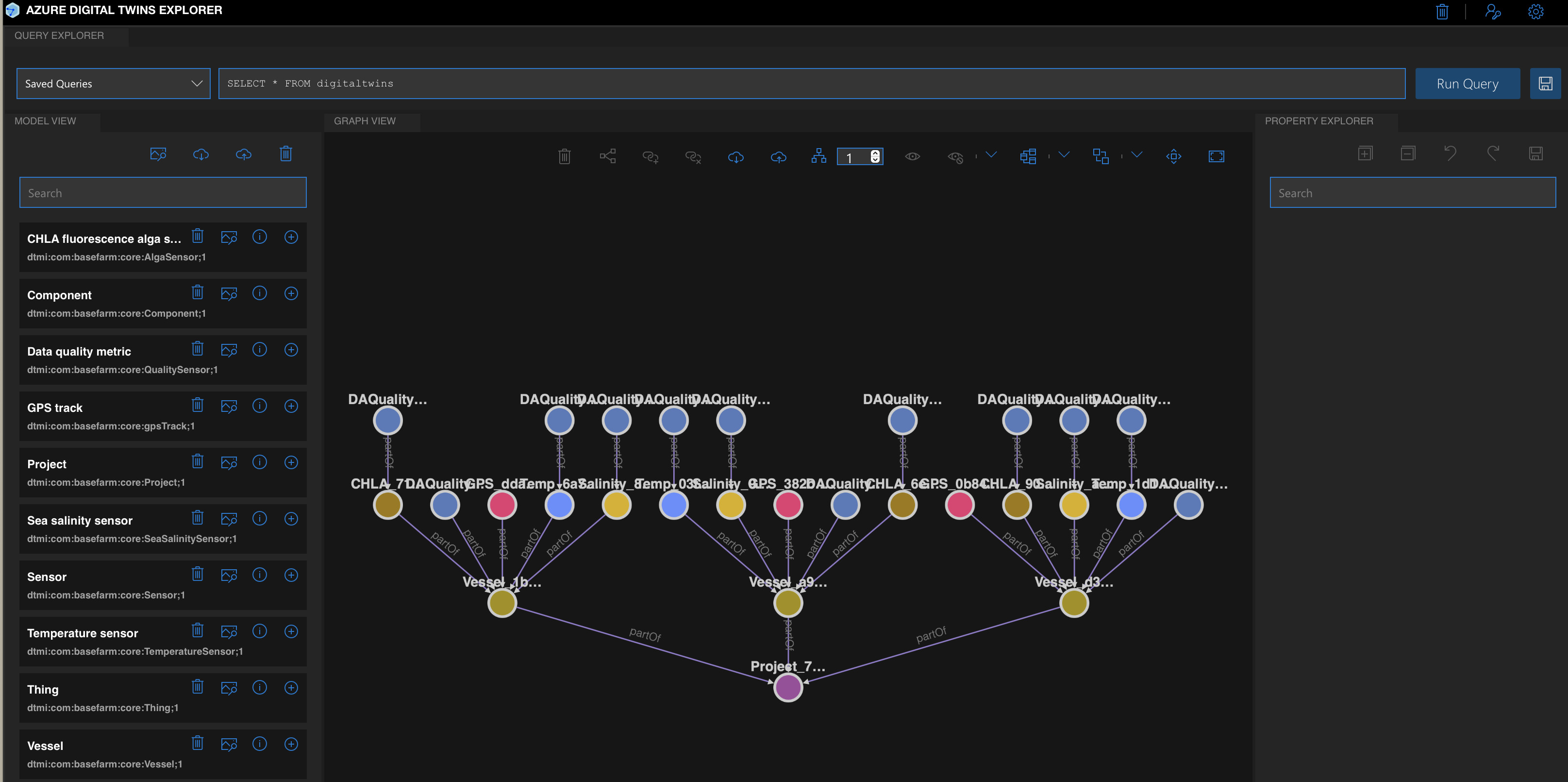Click the hide selected crossed-eye icon

pos(955,158)
